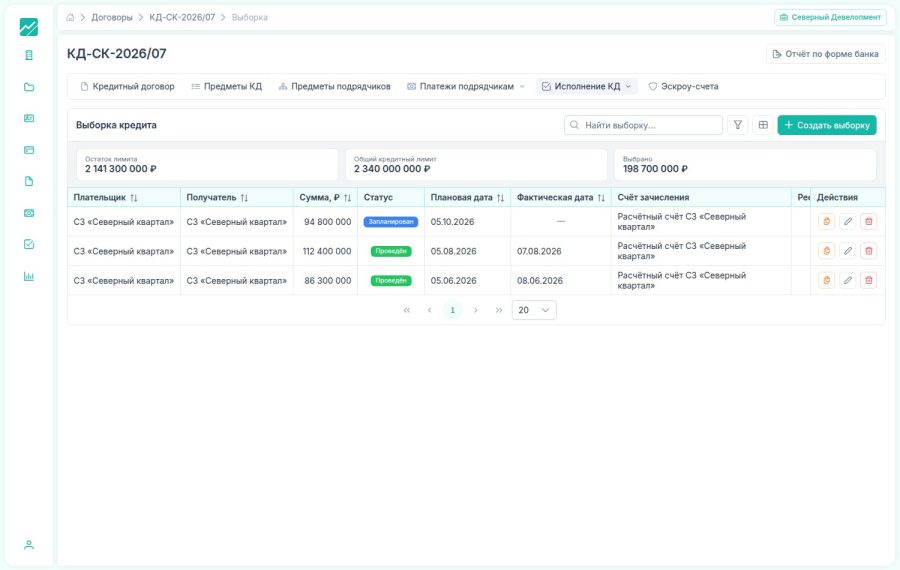This screenshot has width=900, height=570.
Task: Open the checkmark tasks icon in sidebar
Action: pos(29,245)
